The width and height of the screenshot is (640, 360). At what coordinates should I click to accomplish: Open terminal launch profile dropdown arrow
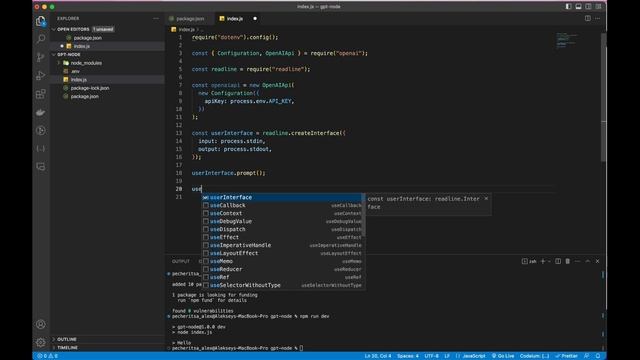click(549, 261)
